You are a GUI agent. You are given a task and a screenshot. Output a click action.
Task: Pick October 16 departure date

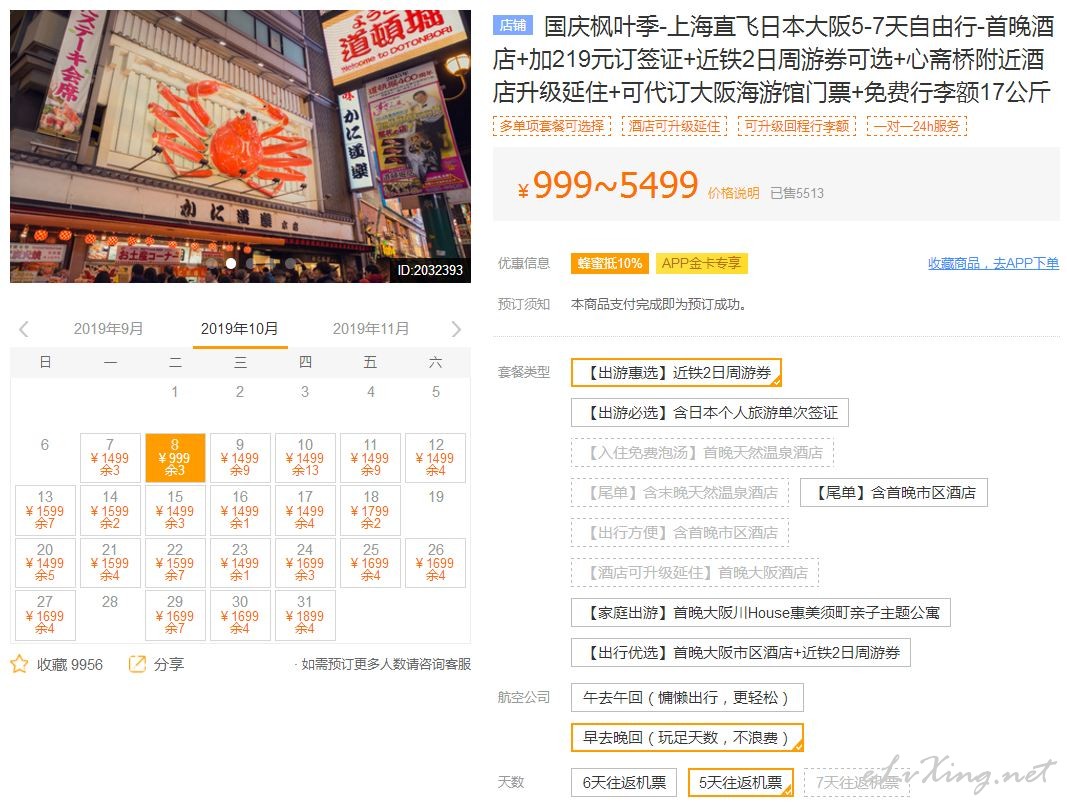(x=240, y=510)
